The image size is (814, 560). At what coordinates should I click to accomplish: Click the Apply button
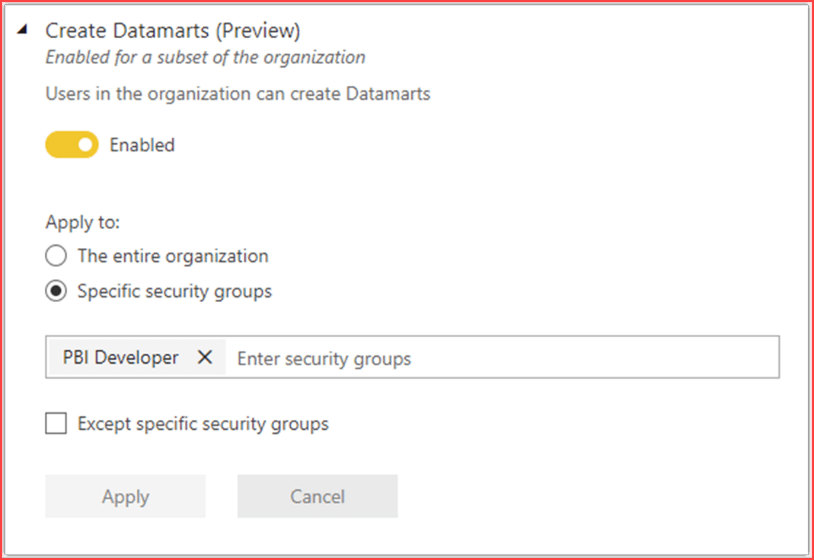pos(125,496)
